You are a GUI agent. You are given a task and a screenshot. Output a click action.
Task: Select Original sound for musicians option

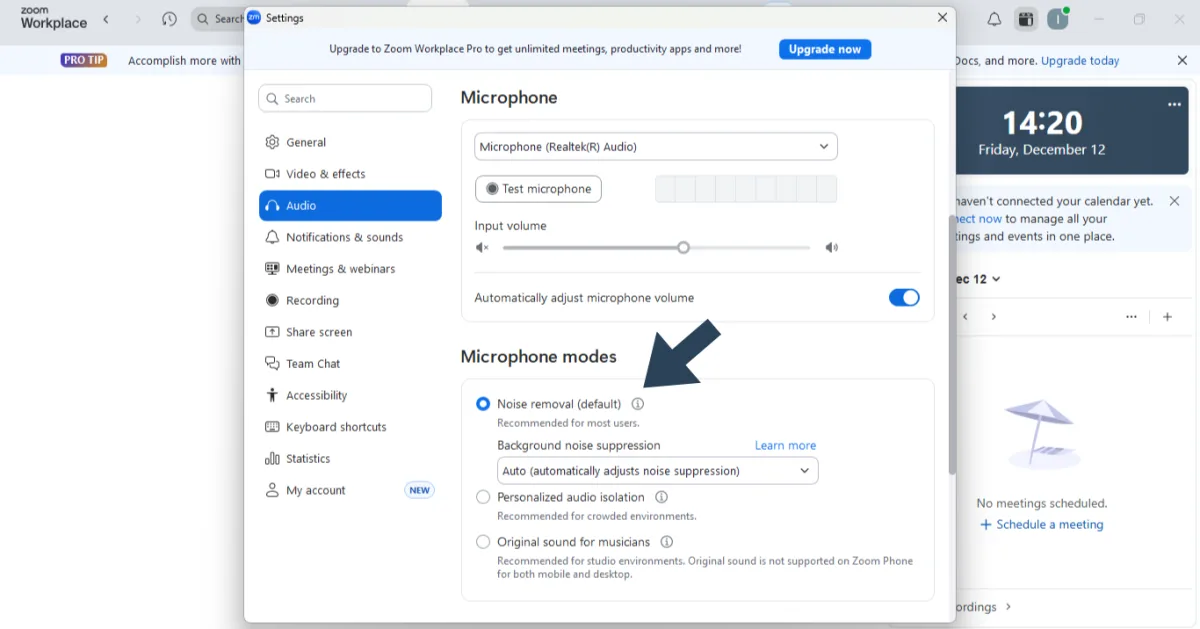pos(483,542)
